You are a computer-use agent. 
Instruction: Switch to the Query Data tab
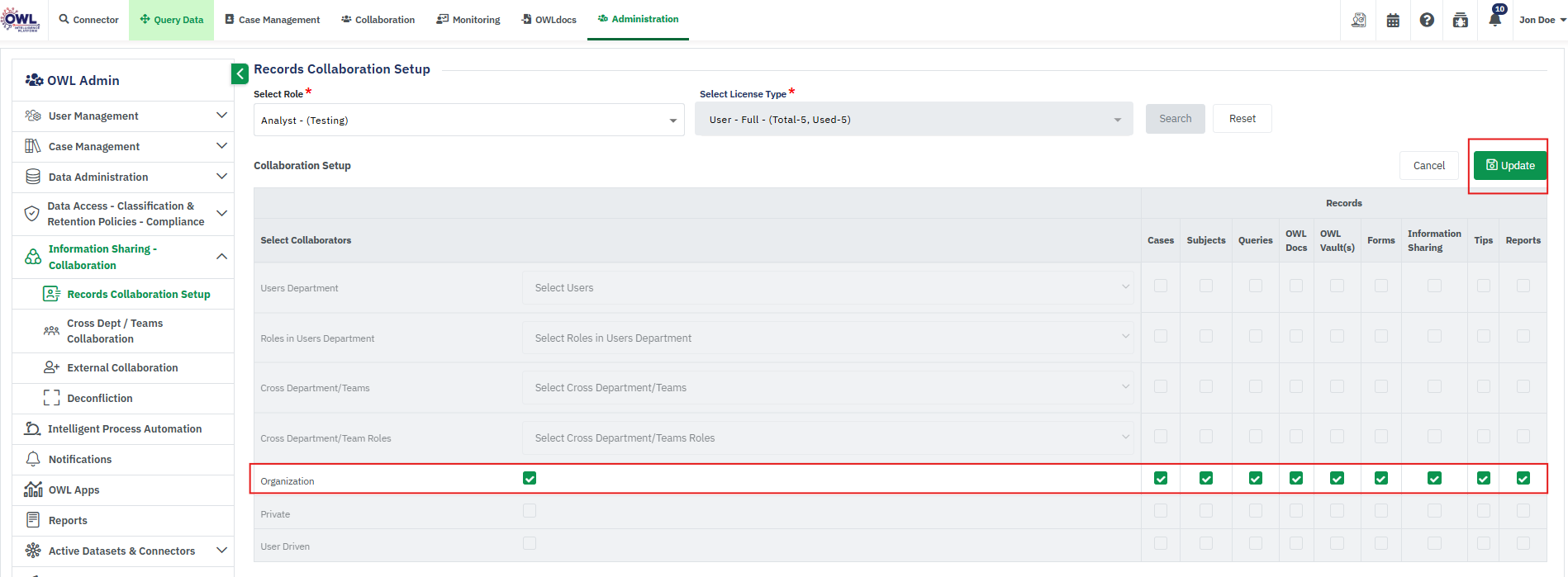172,20
